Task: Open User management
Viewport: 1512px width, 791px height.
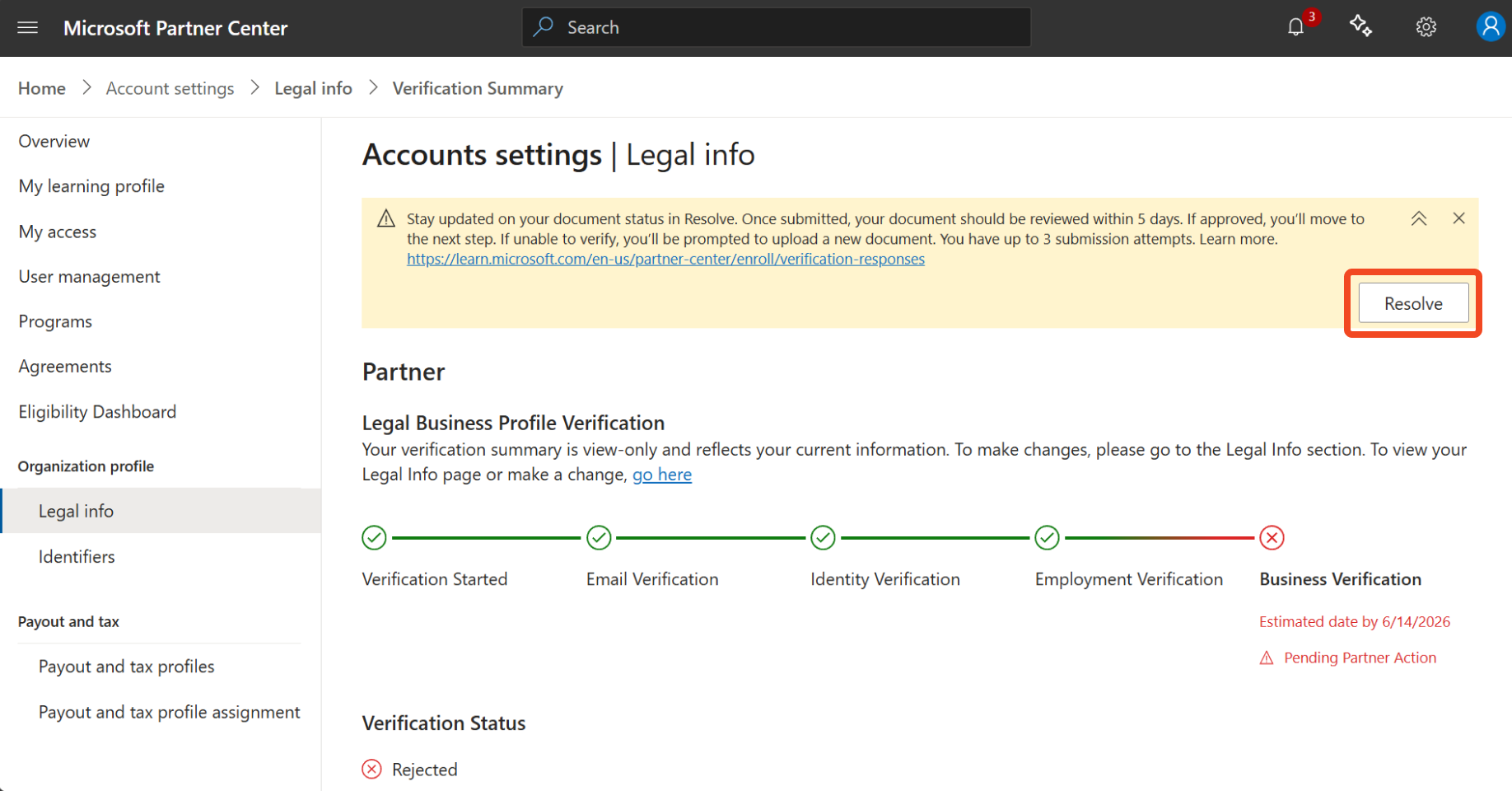Action: click(x=90, y=277)
